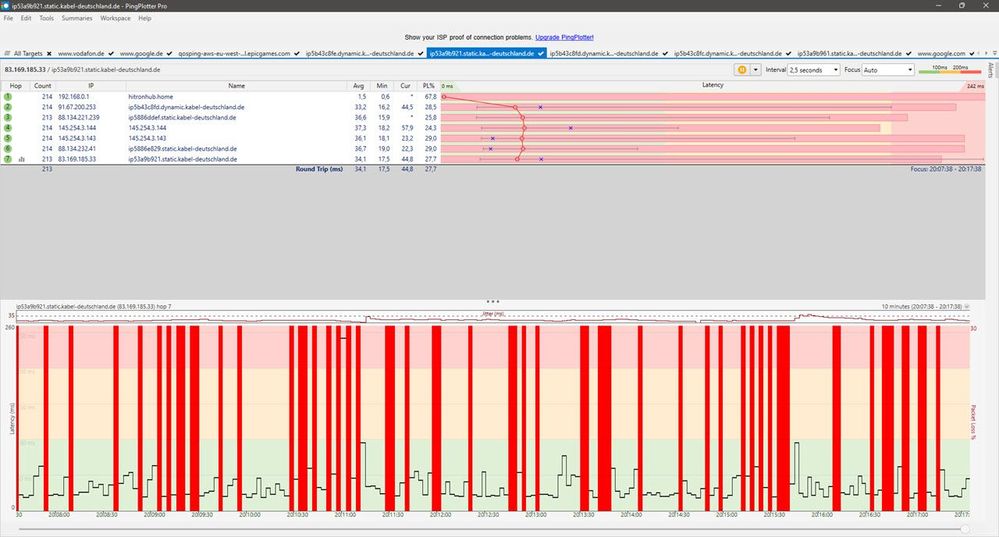
Task: Open the Focus Auto dropdown
Action: click(886, 70)
